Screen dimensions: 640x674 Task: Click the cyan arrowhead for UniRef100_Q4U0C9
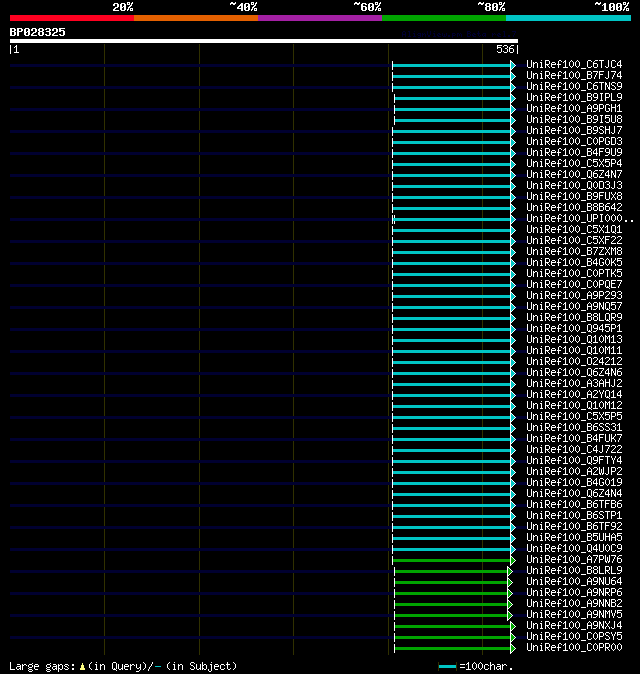pos(513,549)
